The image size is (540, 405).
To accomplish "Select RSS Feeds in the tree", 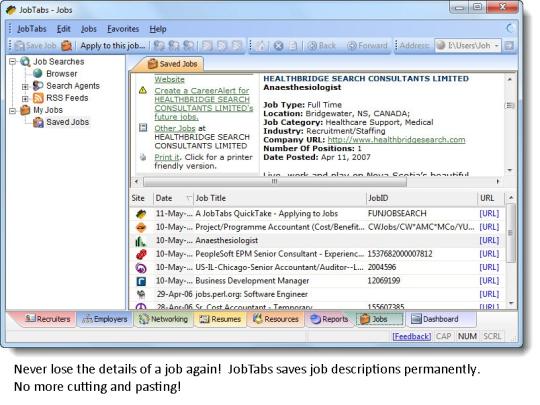I will click(x=67, y=98).
